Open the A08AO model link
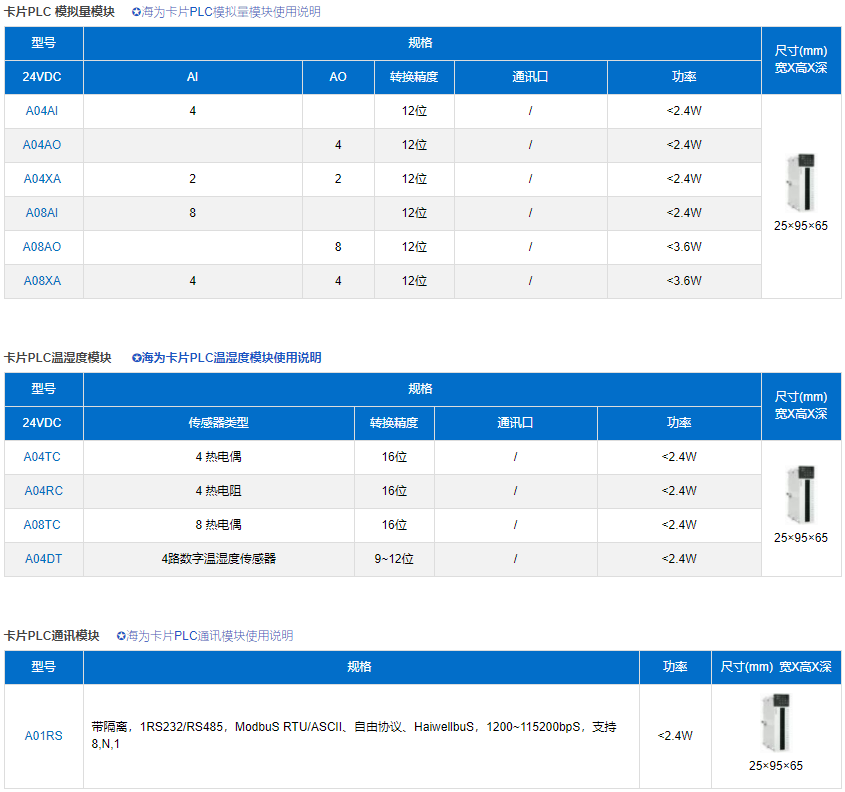The height and width of the screenshot is (792, 845). 42,247
